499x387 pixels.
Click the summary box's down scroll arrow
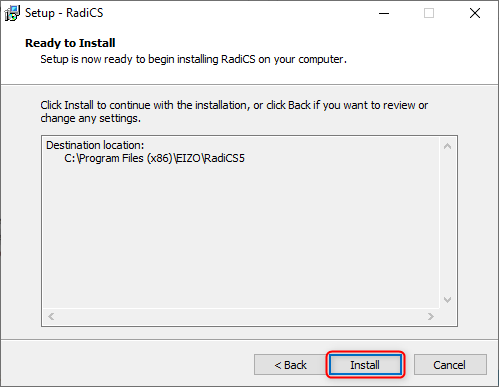448,300
